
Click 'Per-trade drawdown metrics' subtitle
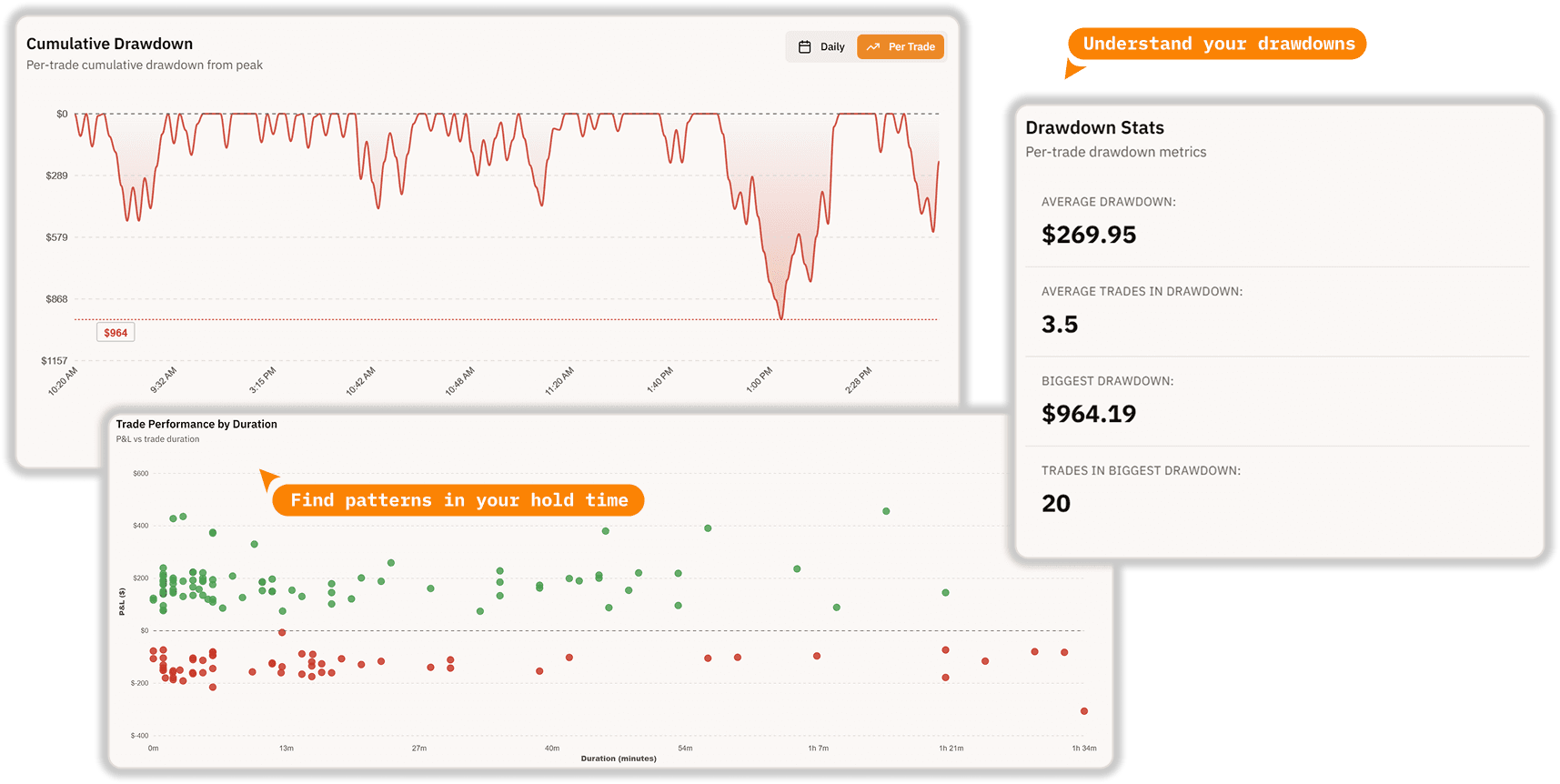1115,153
